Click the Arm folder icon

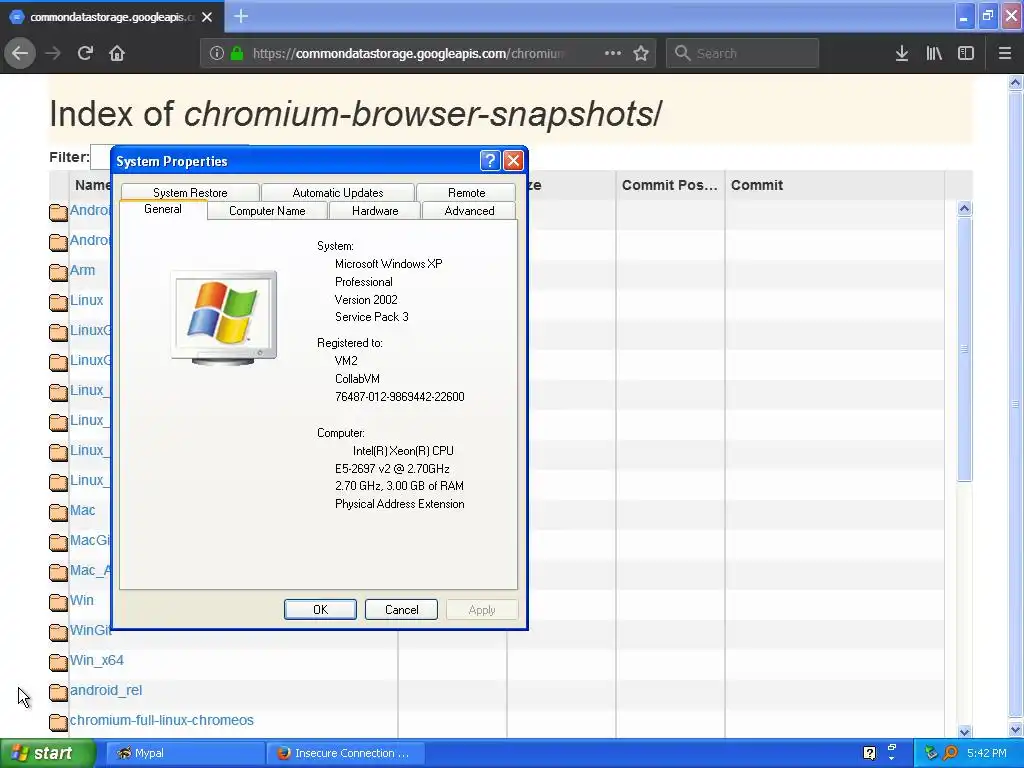point(58,271)
